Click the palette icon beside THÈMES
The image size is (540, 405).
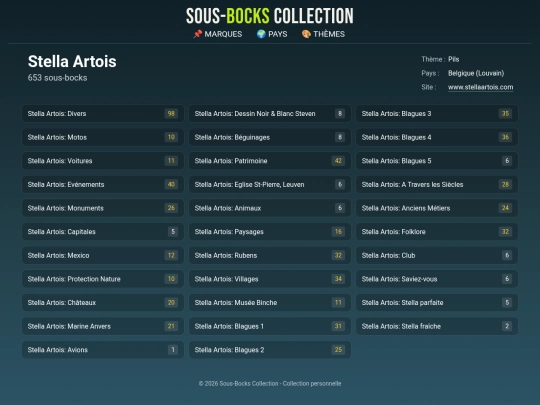tap(306, 34)
